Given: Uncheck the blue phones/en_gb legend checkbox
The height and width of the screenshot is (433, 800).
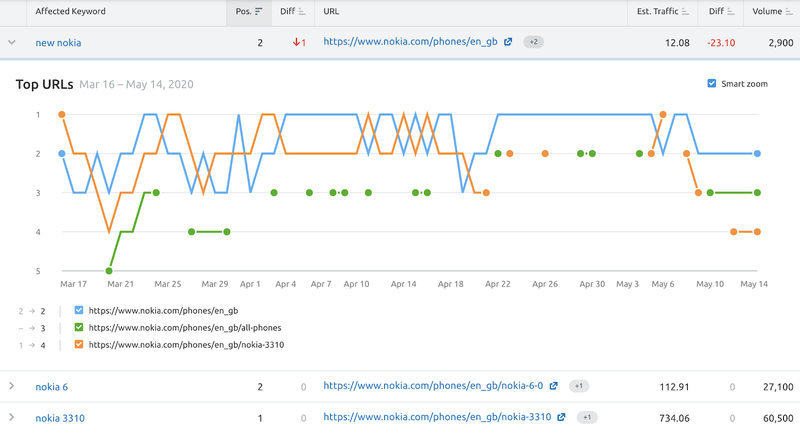Looking at the screenshot, I should [78, 311].
